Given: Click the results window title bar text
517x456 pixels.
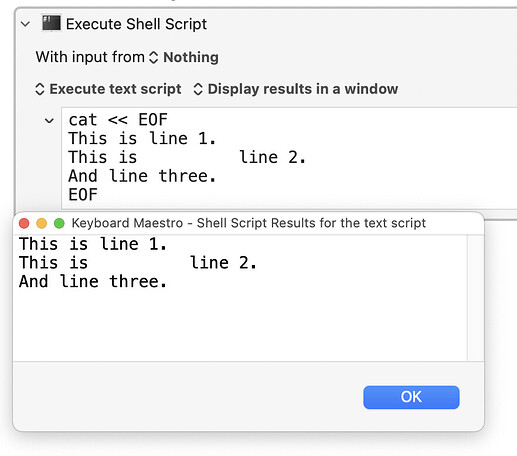Looking at the screenshot, I should 249,223.
